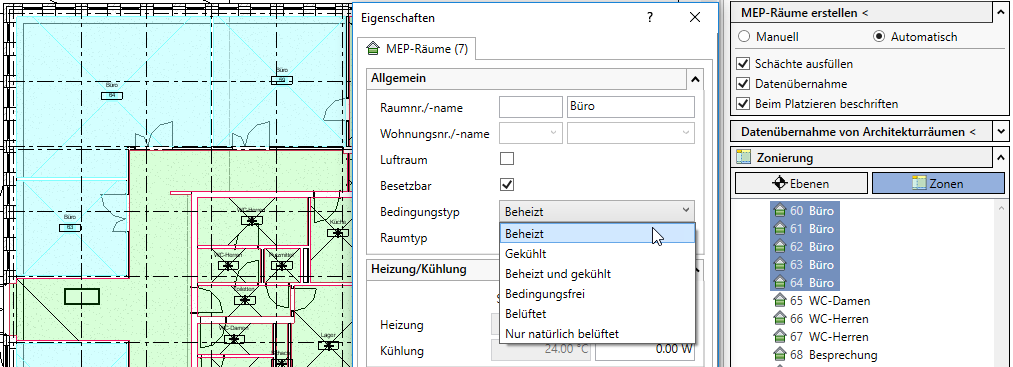Screen dimensions: 1013x367
Task: Select the Manuell radio button
Action: click(x=744, y=37)
